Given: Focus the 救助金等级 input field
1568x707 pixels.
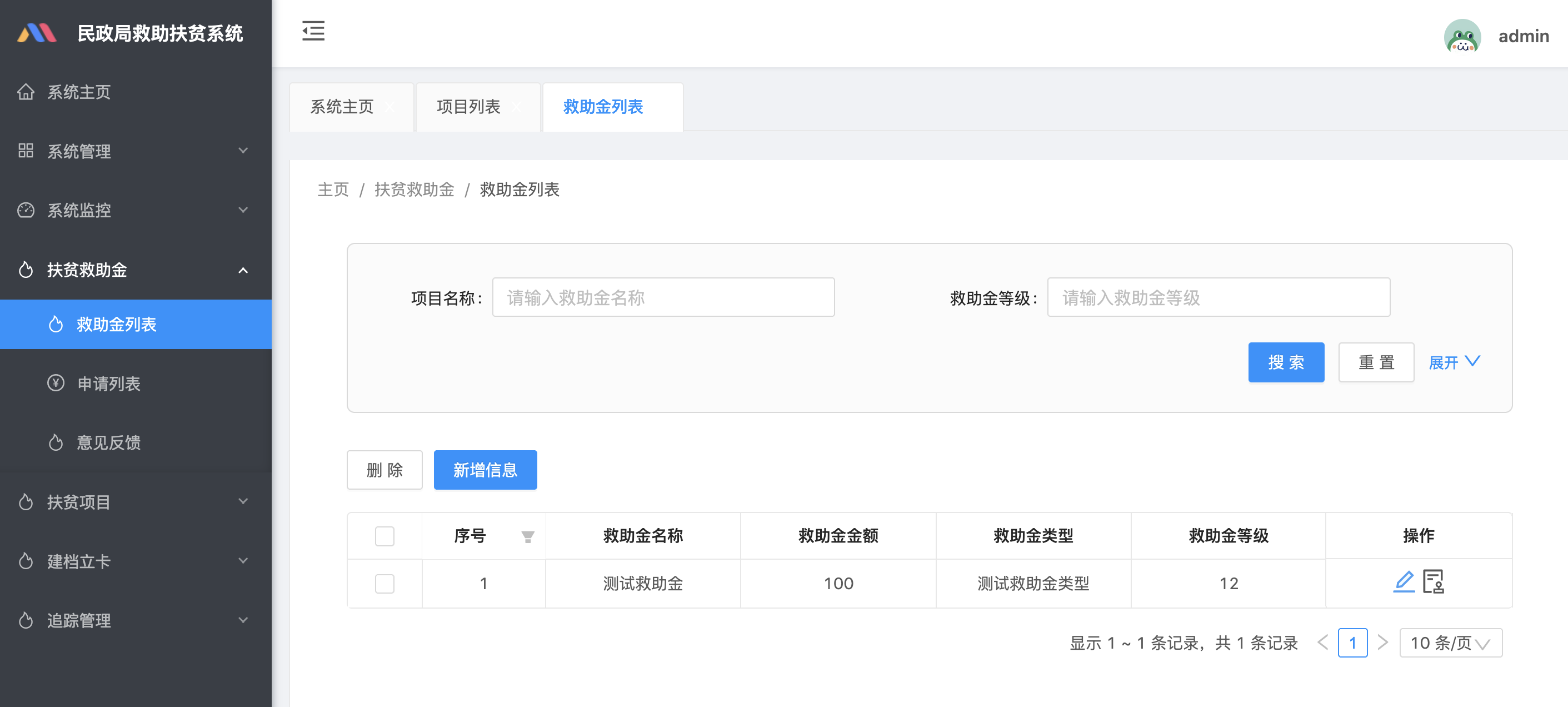Looking at the screenshot, I should 1219,297.
